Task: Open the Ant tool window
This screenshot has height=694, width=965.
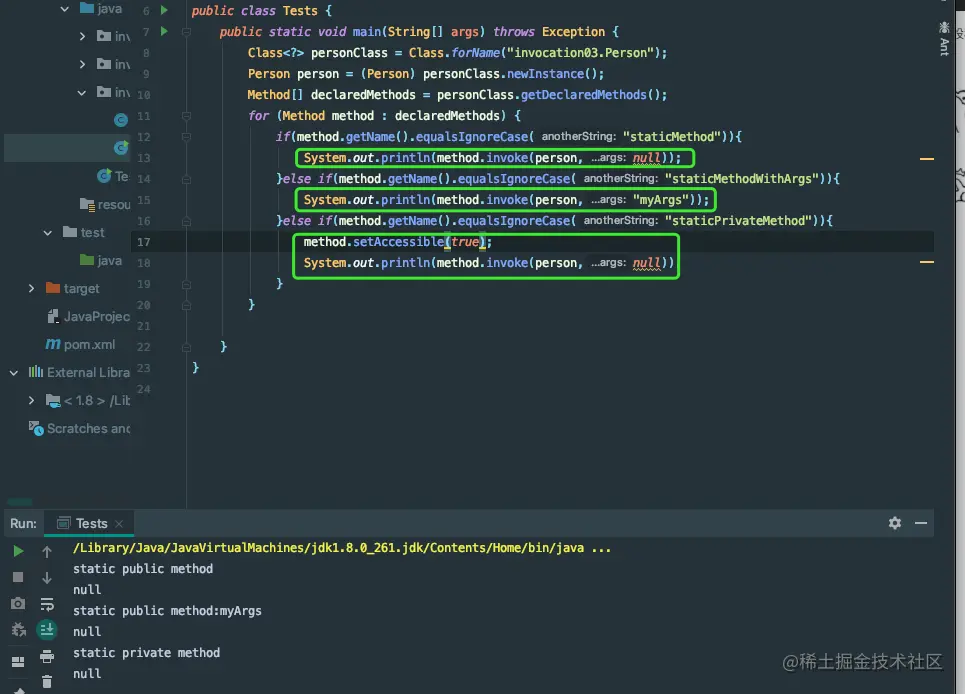Action: click(944, 40)
